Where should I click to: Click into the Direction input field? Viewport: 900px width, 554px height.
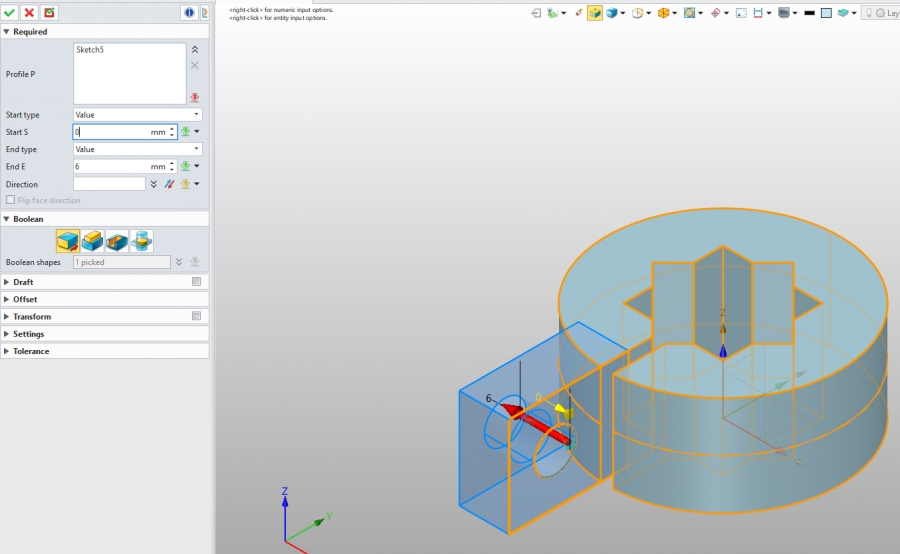109,184
